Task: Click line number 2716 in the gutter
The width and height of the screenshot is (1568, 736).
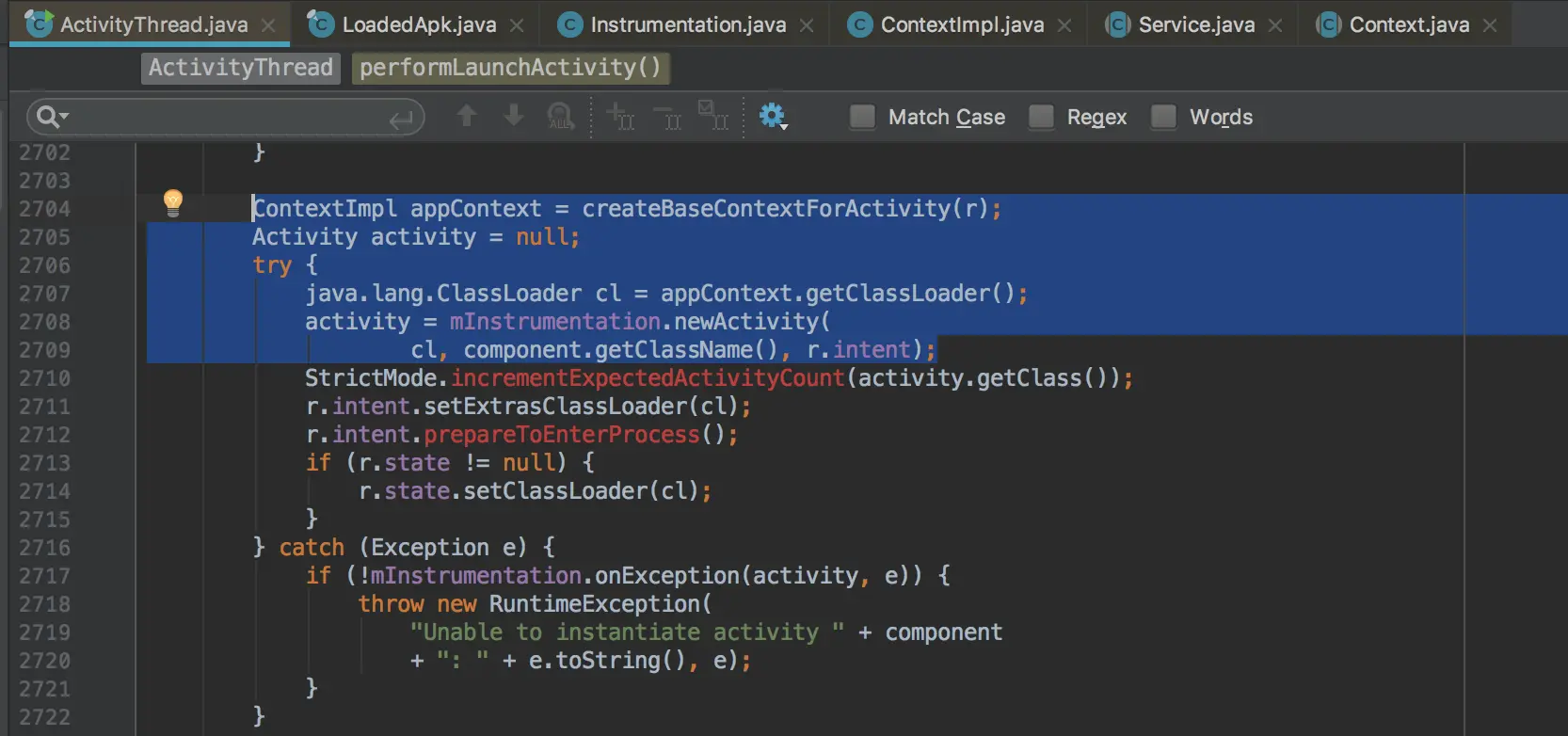Action: pos(44,548)
